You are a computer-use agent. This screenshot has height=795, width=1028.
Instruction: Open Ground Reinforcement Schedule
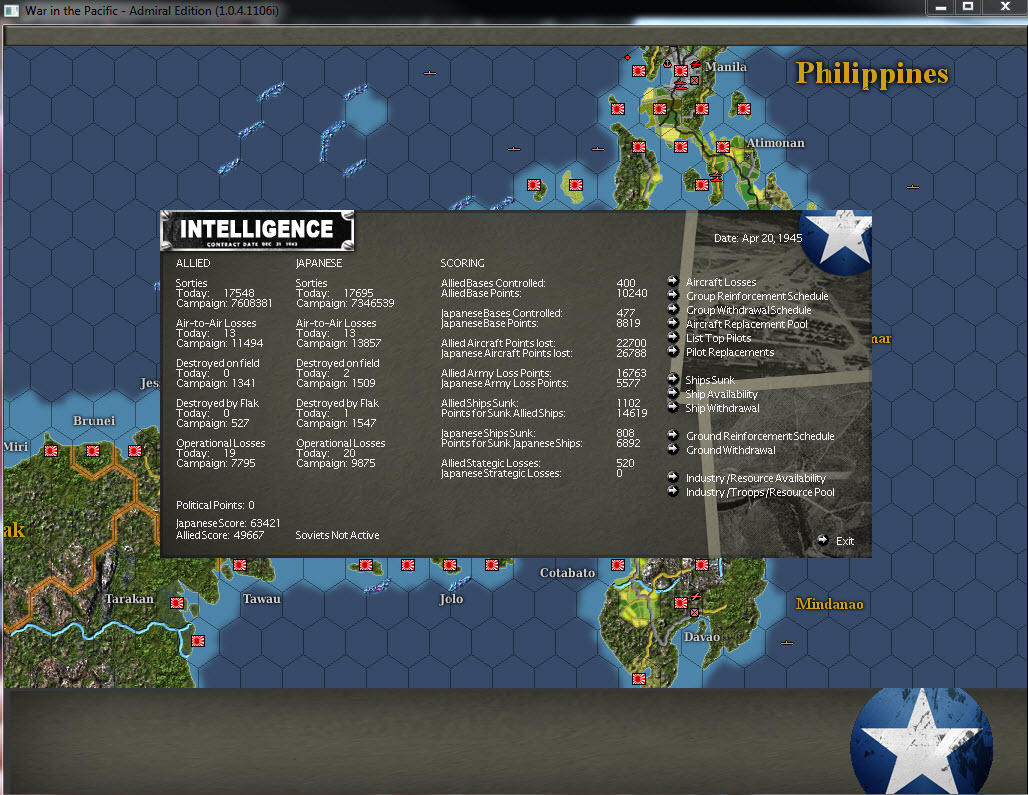[760, 436]
